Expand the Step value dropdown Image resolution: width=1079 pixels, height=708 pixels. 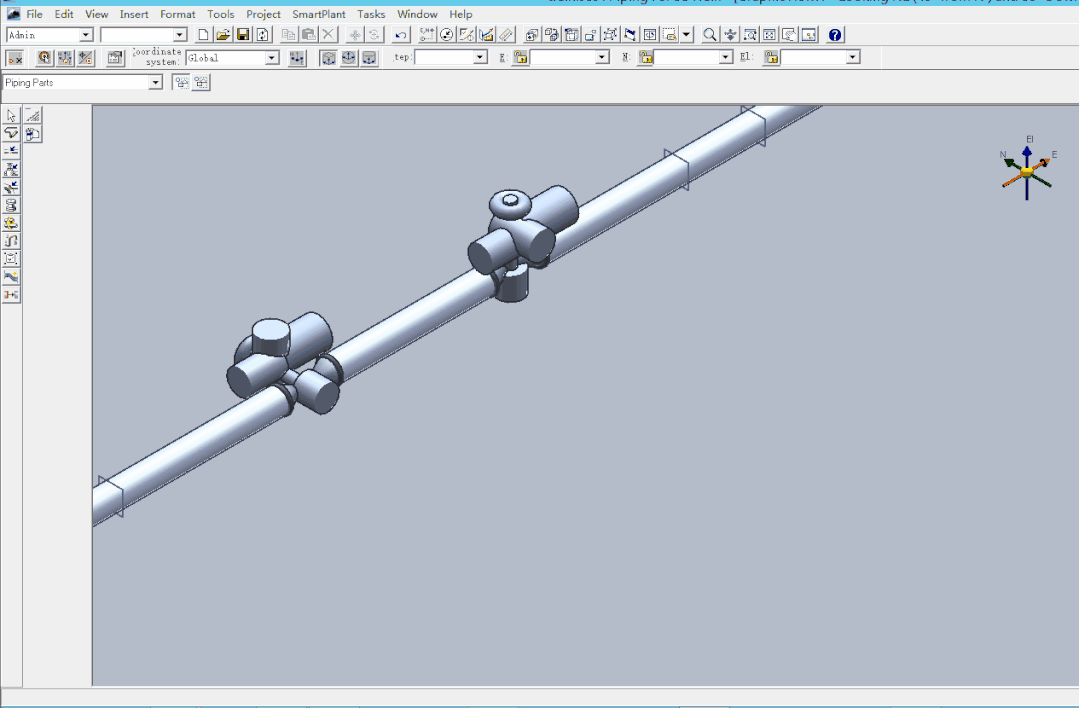(480, 58)
